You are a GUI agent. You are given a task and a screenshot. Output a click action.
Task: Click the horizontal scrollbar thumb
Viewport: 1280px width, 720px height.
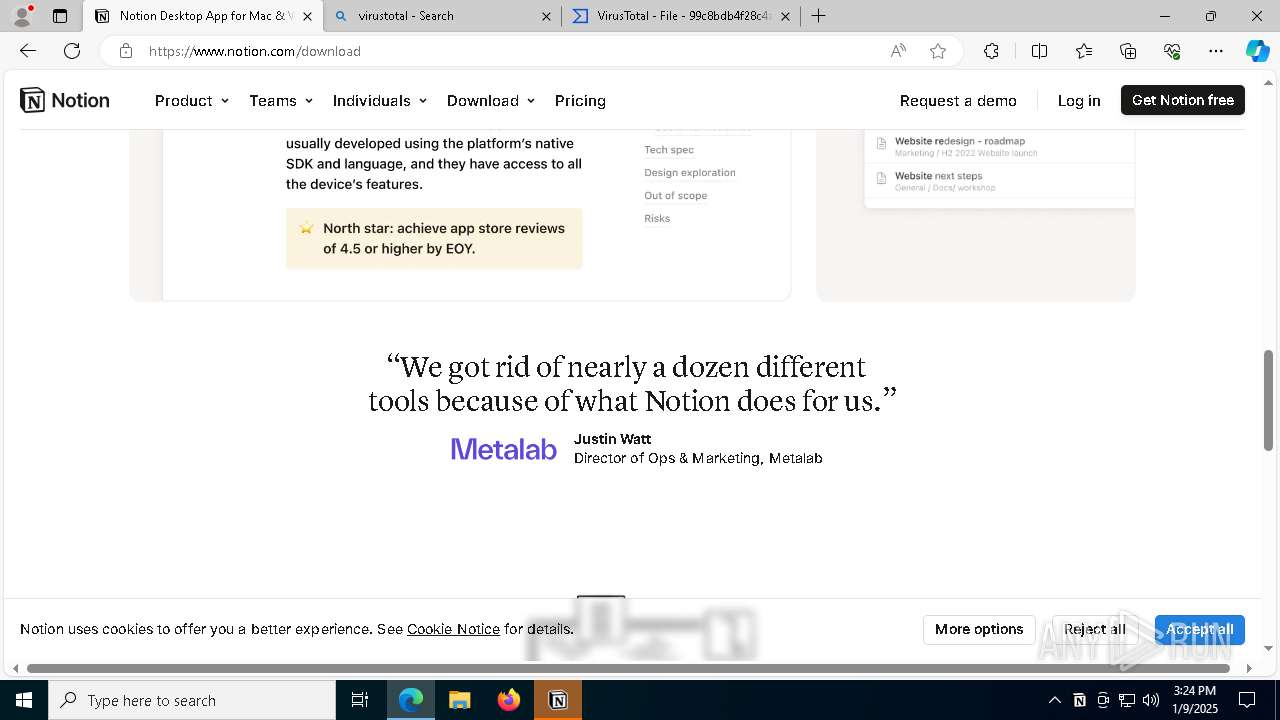[x=629, y=668]
